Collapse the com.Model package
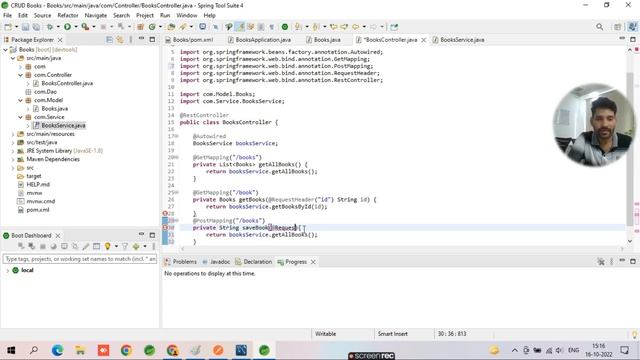Screen dimensions: 640x360 pyautogui.click(x=20, y=100)
